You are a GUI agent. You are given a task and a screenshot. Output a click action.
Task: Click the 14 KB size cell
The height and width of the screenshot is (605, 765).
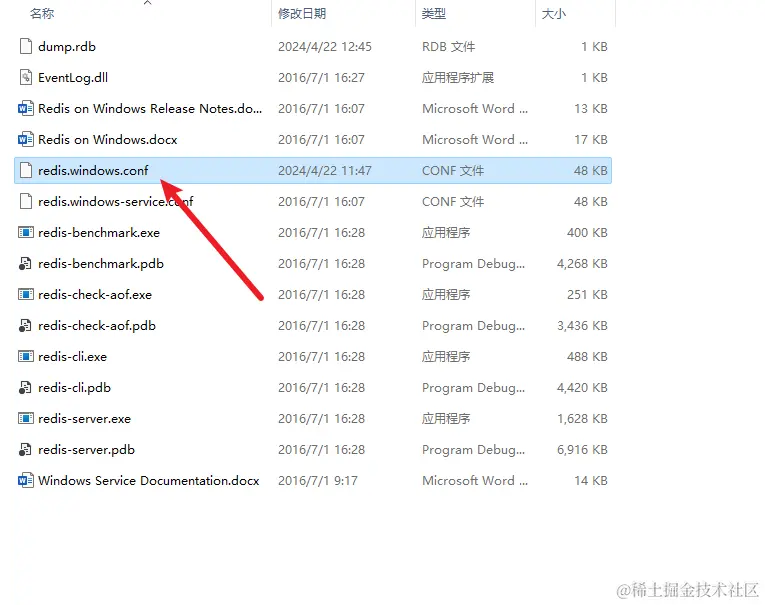[x=591, y=481]
